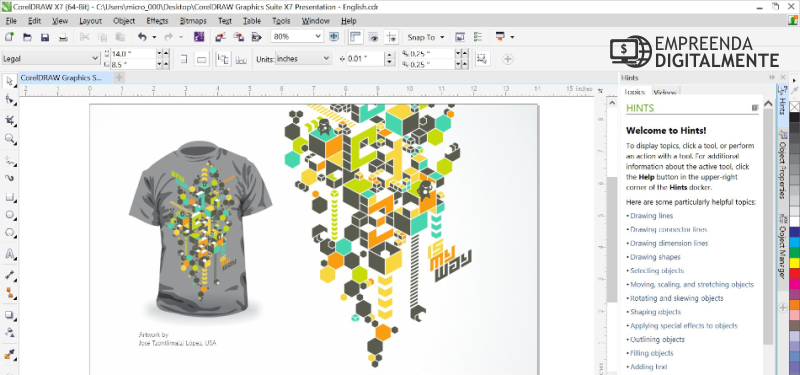Toggle Current page layout button

coord(241,59)
